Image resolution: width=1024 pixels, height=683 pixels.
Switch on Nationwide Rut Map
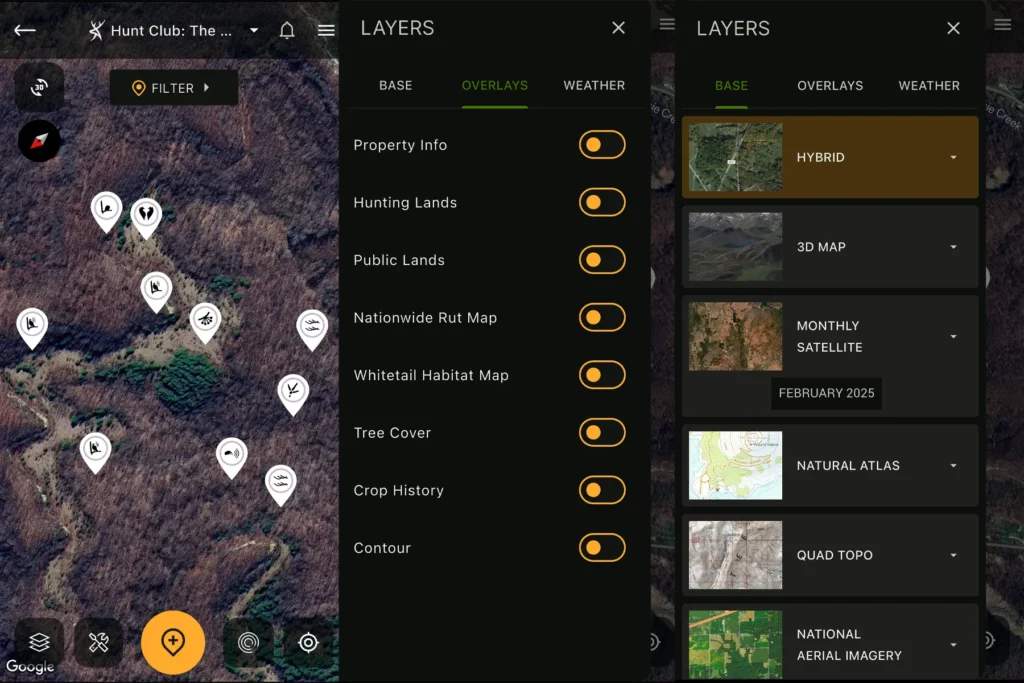click(601, 317)
